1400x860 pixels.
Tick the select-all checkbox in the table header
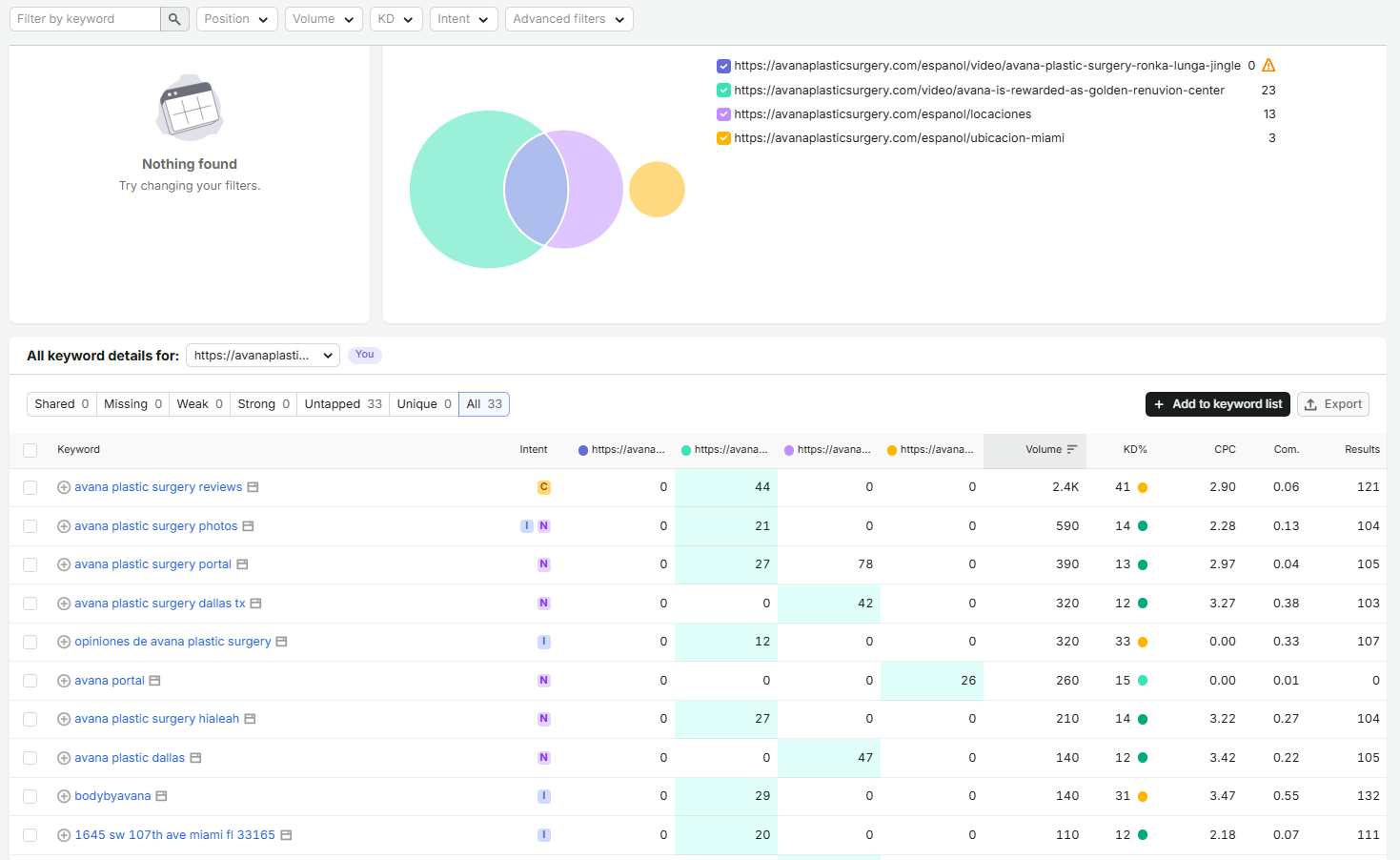tap(30, 450)
